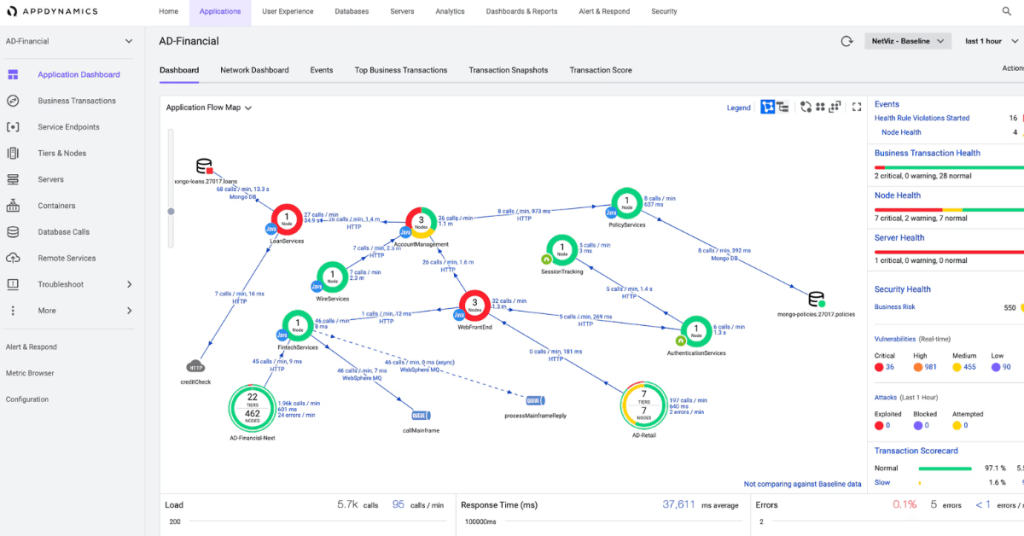Viewport: 1024px width, 536px height.
Task: Click the mongo-policies database icon
Action: [x=816, y=300]
